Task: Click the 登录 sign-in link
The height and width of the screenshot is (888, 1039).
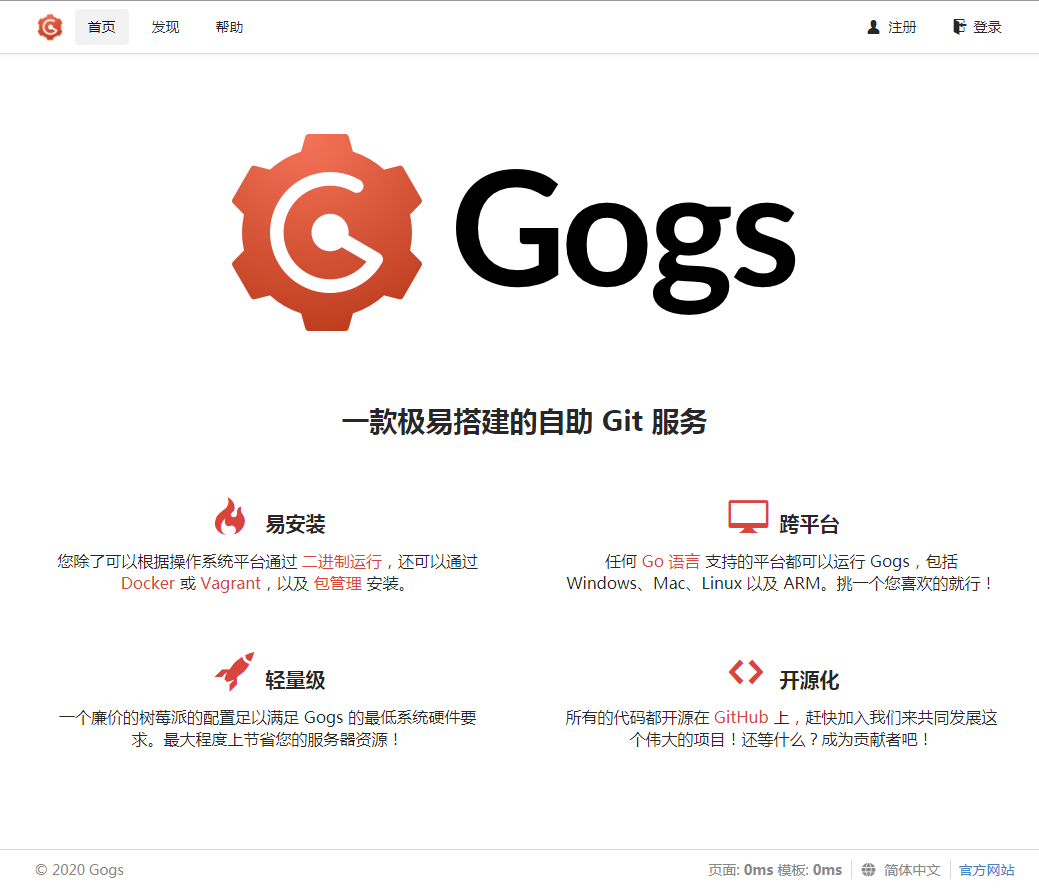Action: [977, 27]
